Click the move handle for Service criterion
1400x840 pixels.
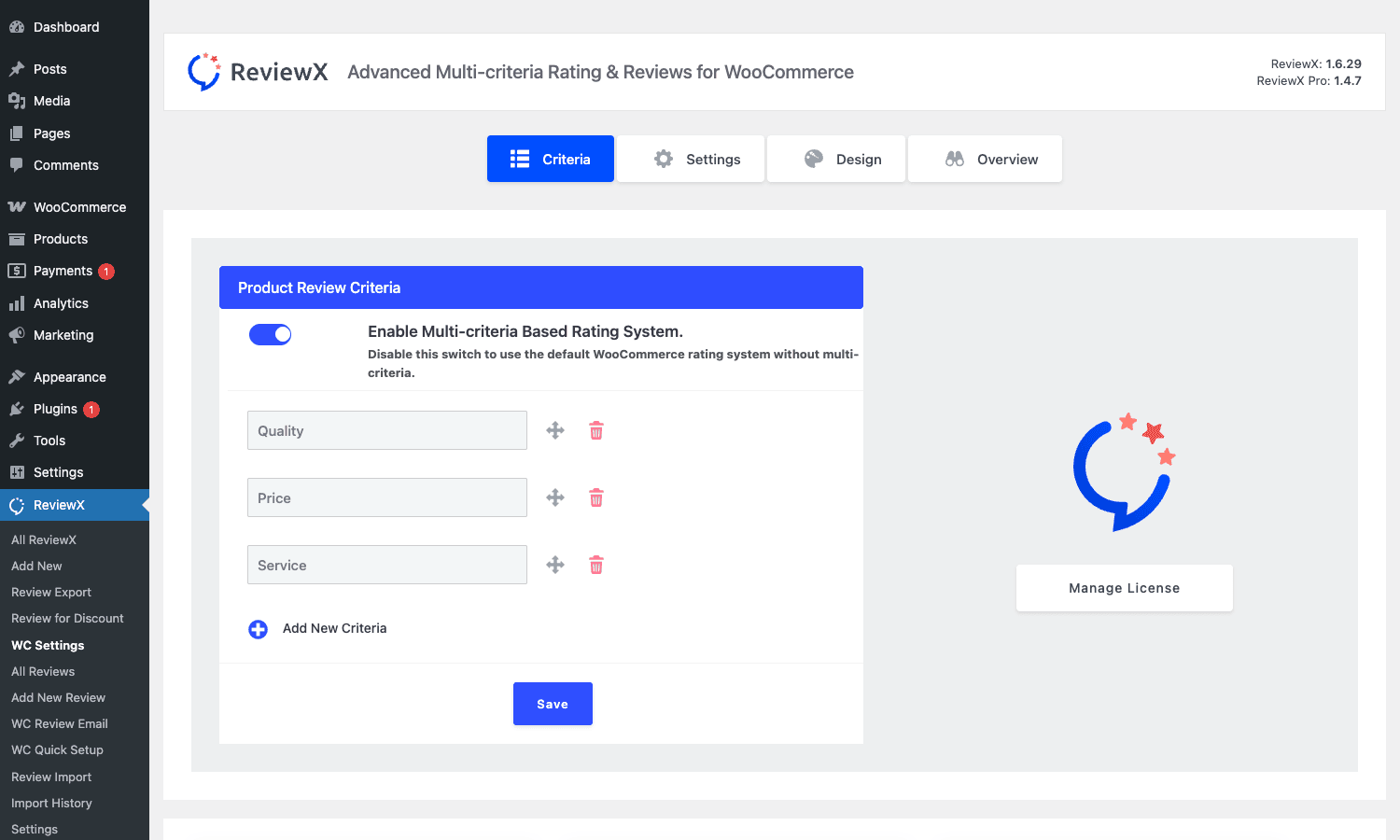(555, 565)
